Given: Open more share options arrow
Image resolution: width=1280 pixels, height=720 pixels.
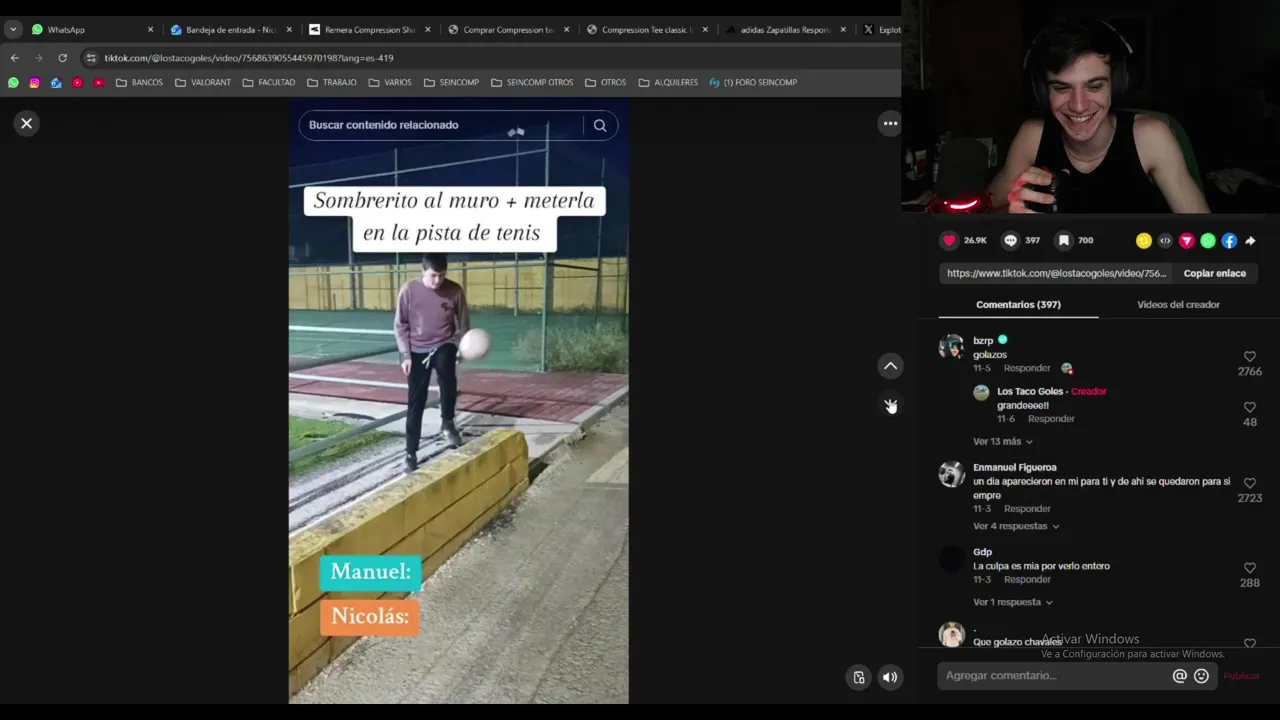Looking at the screenshot, I should [x=1250, y=240].
